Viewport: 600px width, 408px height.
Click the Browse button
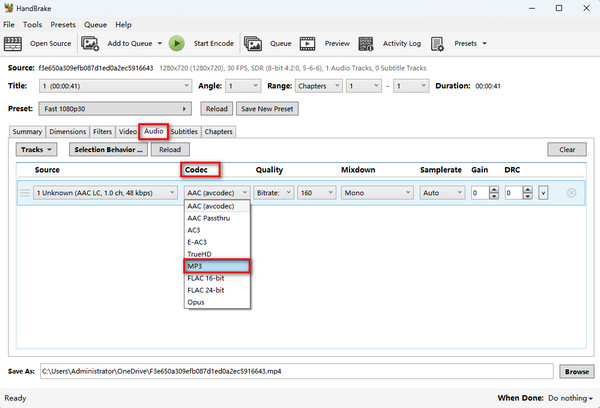pyautogui.click(x=577, y=372)
